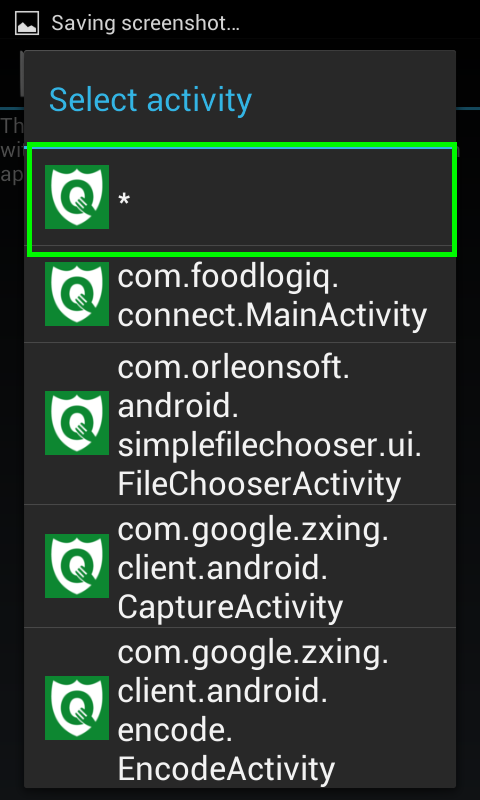Image resolution: width=480 pixels, height=800 pixels.
Task: Select the zxing CaptureActivity list item
Action: pyautogui.click(x=240, y=566)
